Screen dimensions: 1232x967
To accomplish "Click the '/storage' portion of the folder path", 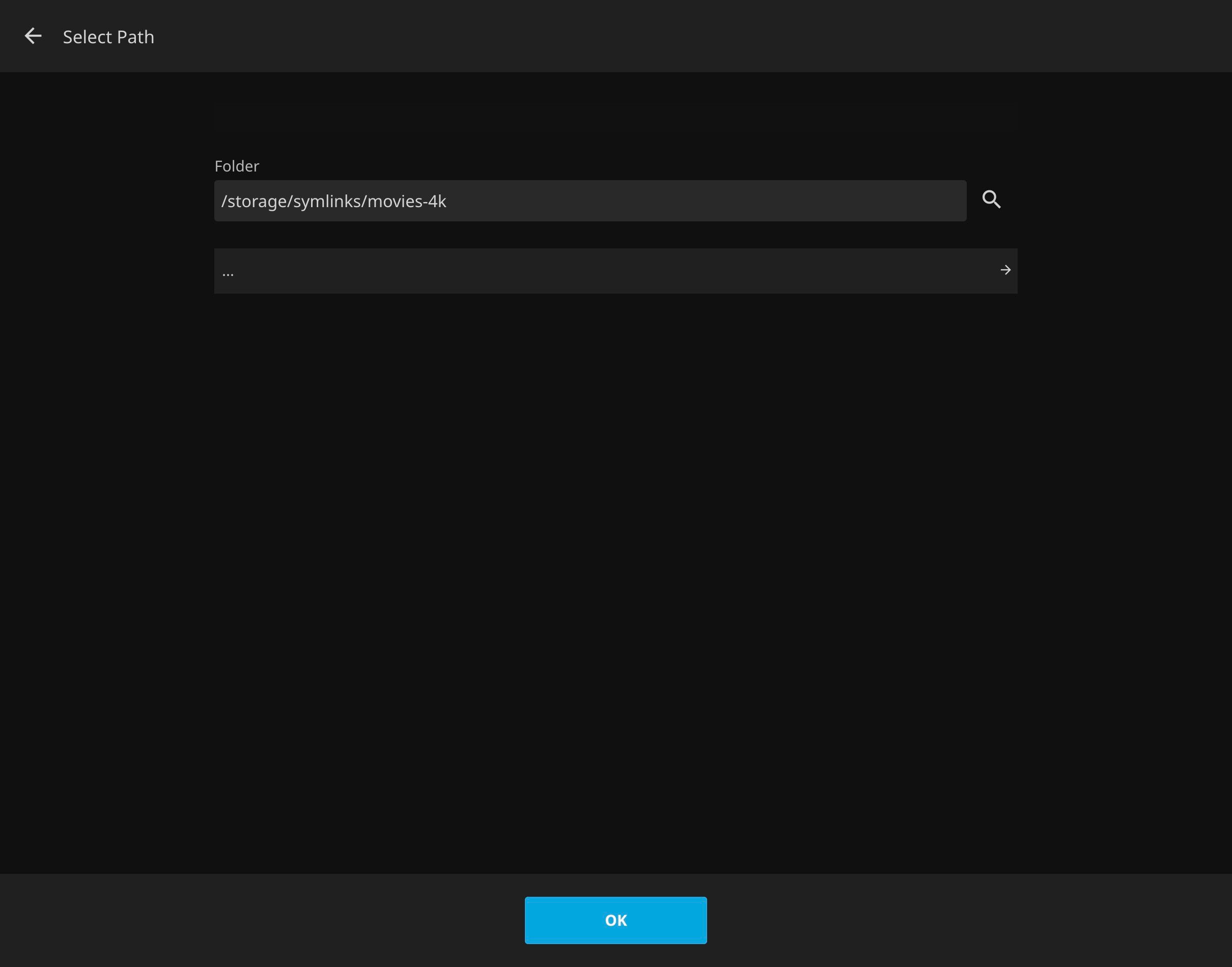I will pyautogui.click(x=255, y=202).
